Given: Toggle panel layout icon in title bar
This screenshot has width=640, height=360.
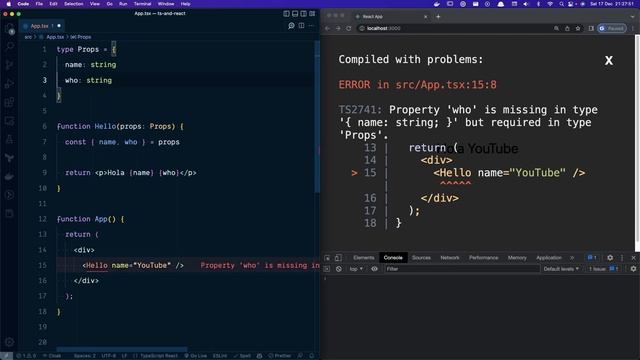Looking at the screenshot, I should pos(295,13).
